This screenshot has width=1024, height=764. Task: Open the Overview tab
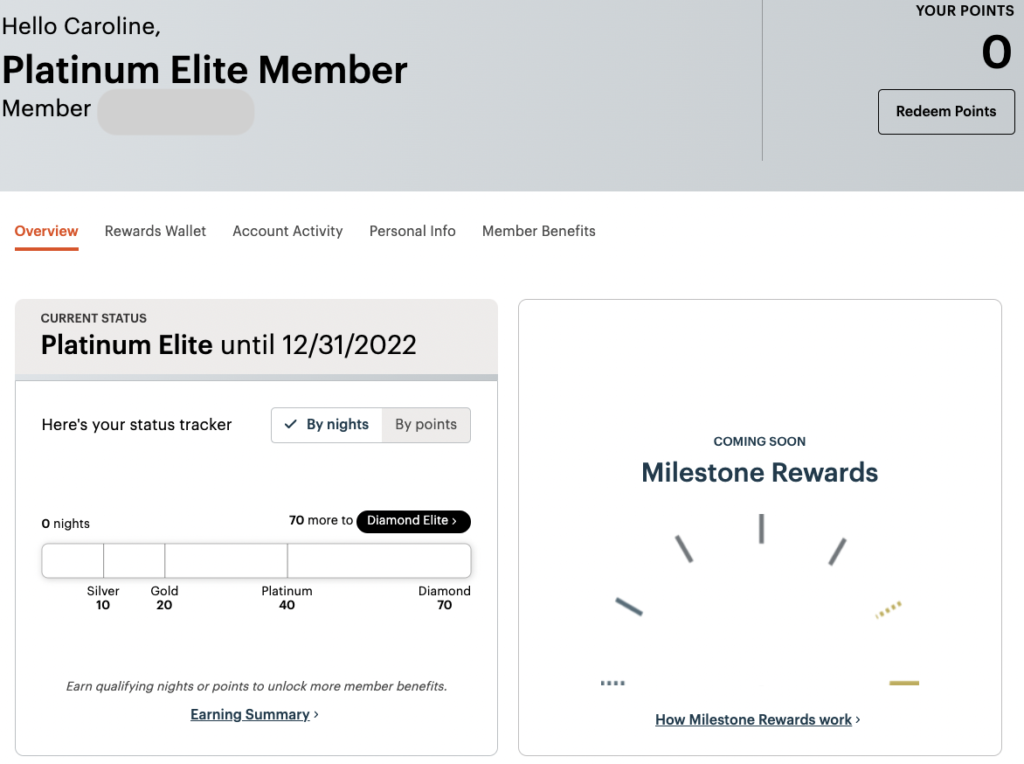pos(46,231)
